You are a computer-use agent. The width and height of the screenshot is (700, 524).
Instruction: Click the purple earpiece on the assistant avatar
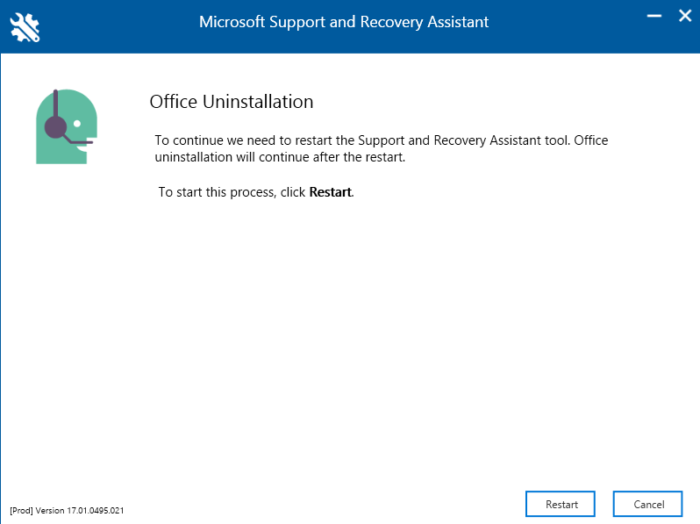coord(57,127)
